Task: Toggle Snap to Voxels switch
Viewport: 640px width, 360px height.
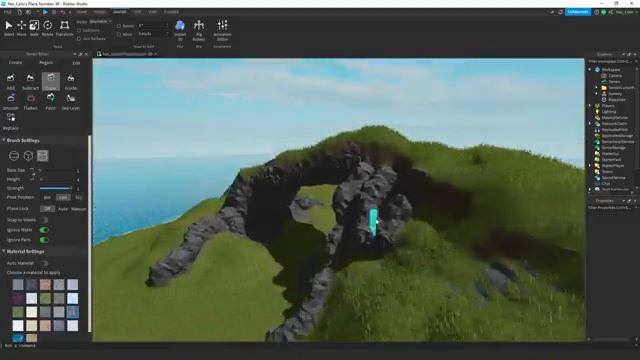Action: click(x=44, y=220)
